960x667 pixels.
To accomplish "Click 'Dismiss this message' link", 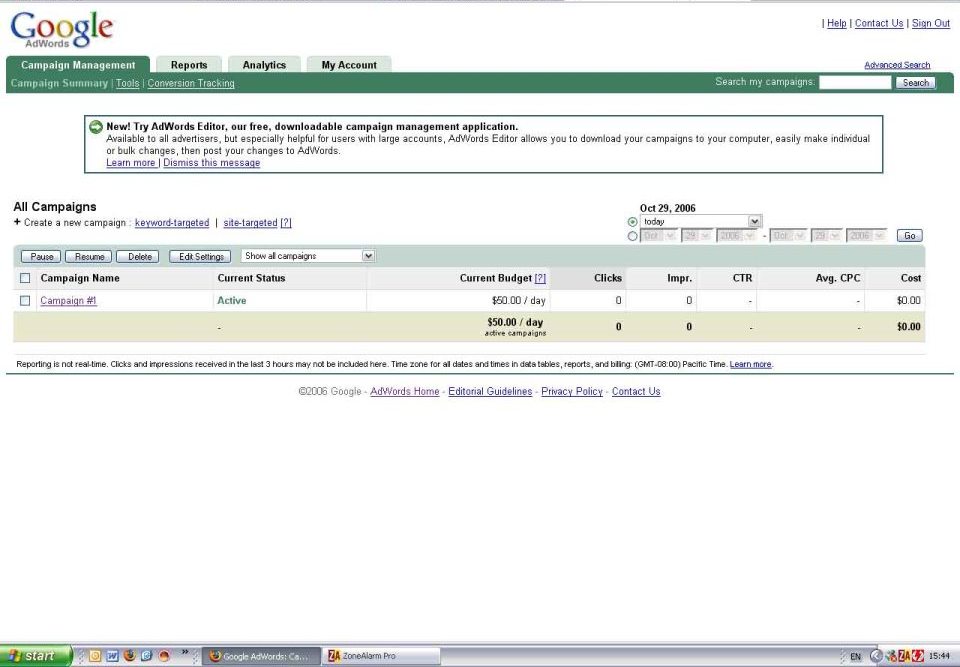I will pos(211,163).
